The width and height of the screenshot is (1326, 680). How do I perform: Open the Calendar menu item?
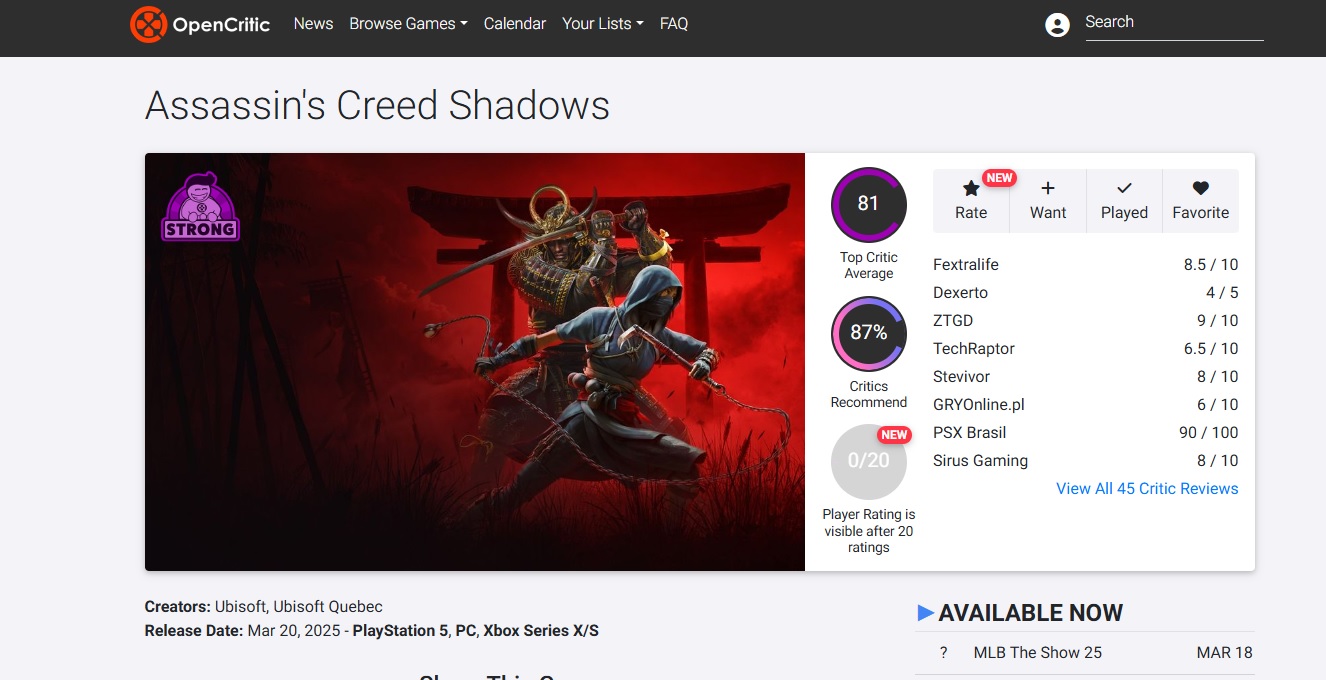[x=515, y=24]
